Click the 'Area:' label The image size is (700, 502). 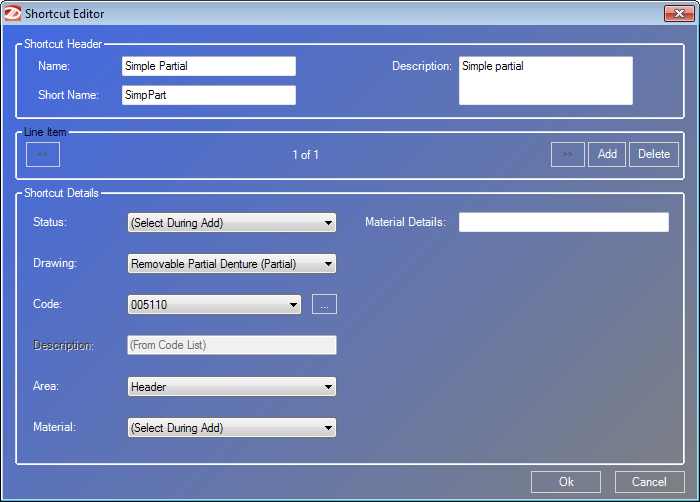pos(46,386)
